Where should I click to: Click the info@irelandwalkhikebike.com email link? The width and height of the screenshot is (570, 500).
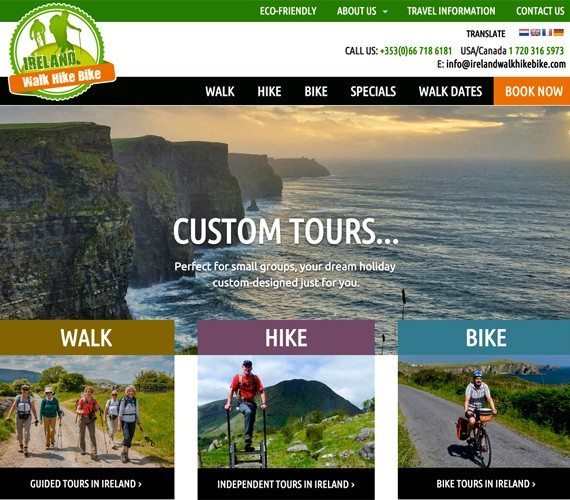pyautogui.click(x=506, y=64)
